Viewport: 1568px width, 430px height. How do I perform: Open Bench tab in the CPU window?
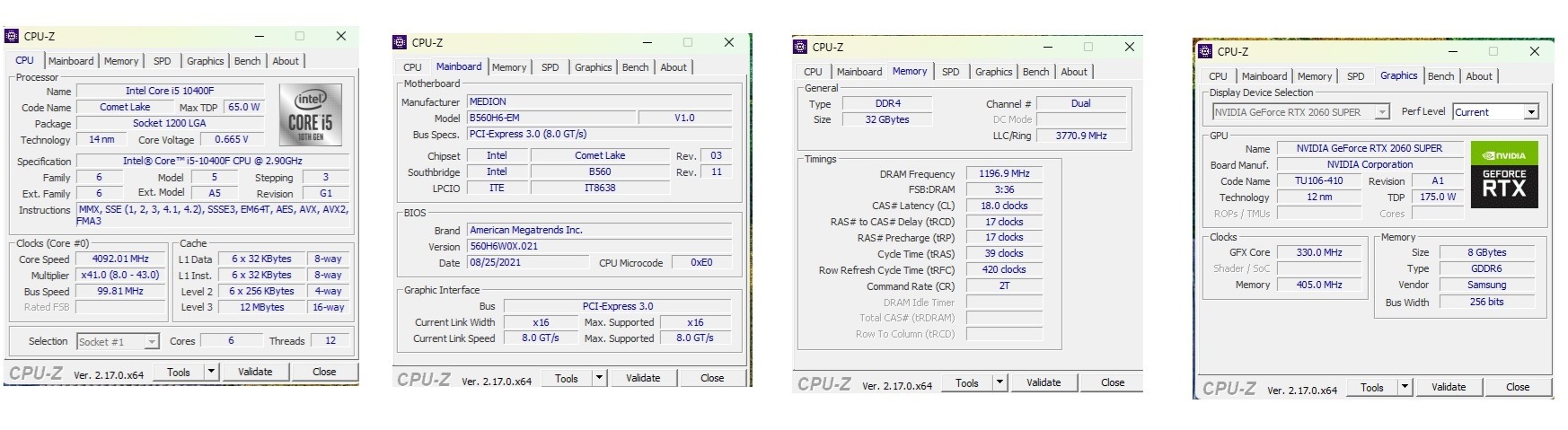tap(248, 61)
